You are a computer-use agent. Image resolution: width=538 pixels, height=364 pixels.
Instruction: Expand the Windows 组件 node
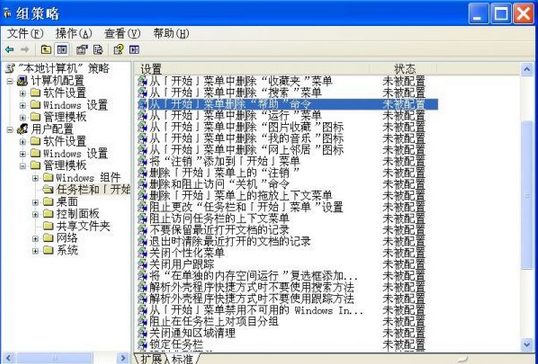coord(35,178)
